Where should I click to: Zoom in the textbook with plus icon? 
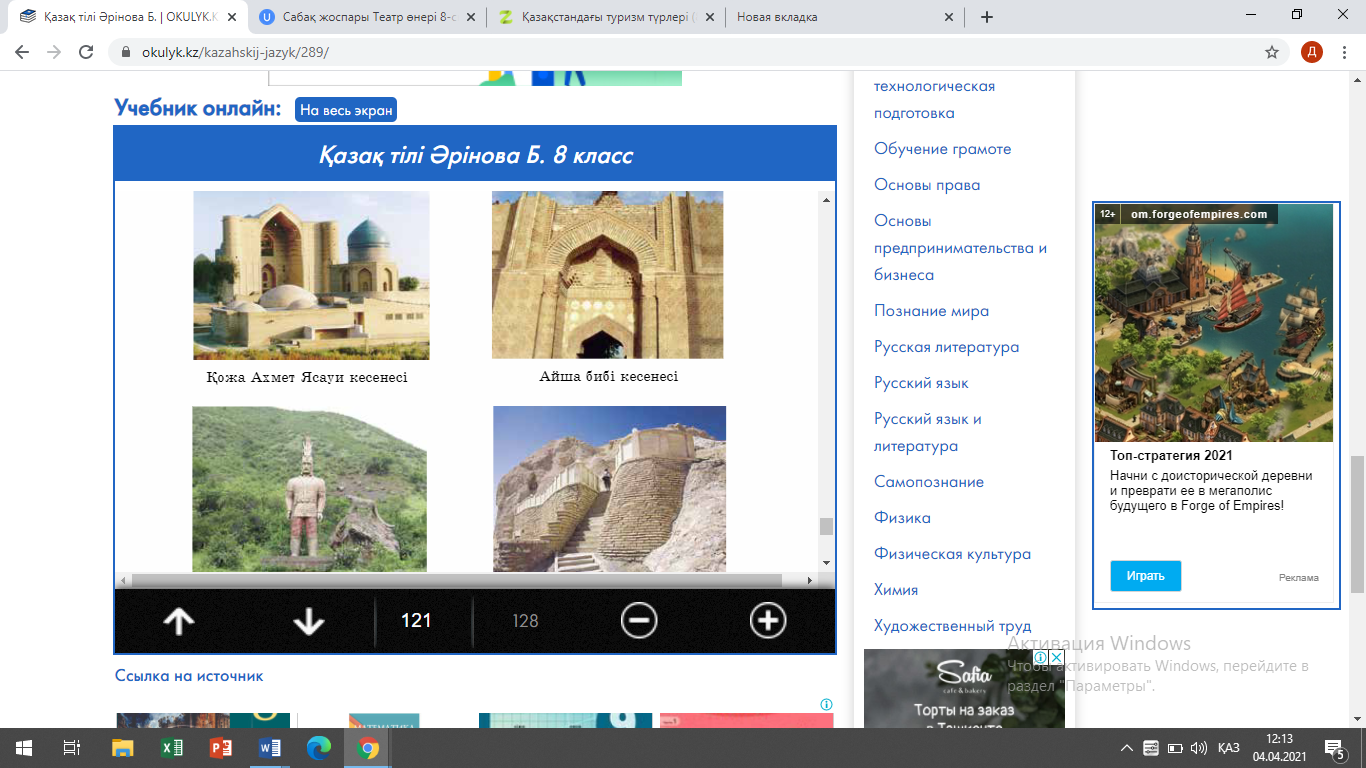point(768,621)
